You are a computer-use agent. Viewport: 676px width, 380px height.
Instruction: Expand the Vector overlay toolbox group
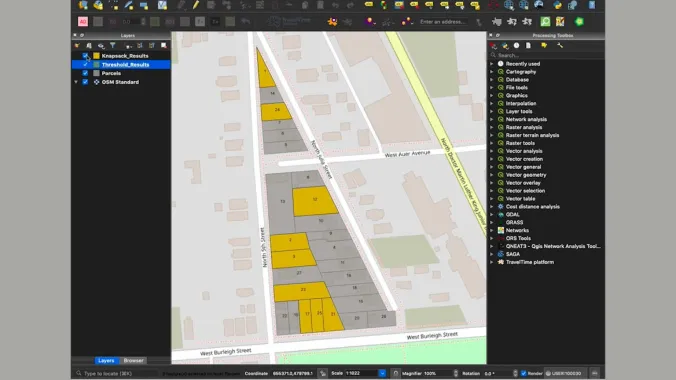pos(492,183)
